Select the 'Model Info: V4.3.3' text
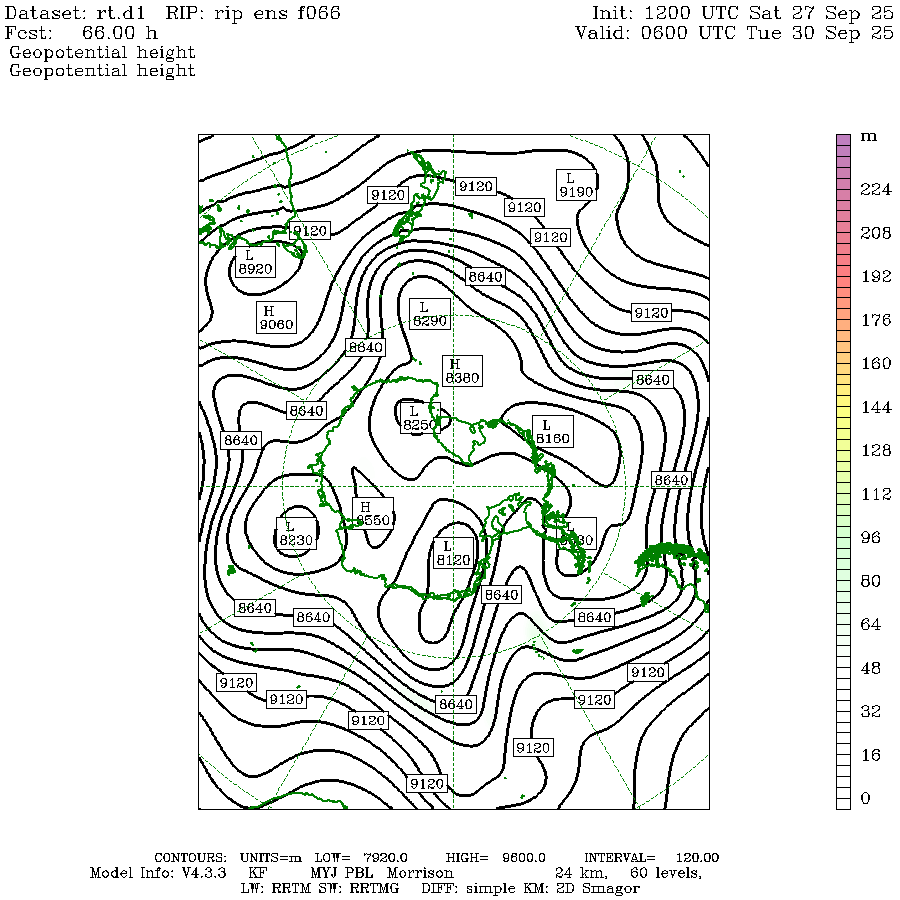Screen dimensions: 900x900 pos(158,873)
